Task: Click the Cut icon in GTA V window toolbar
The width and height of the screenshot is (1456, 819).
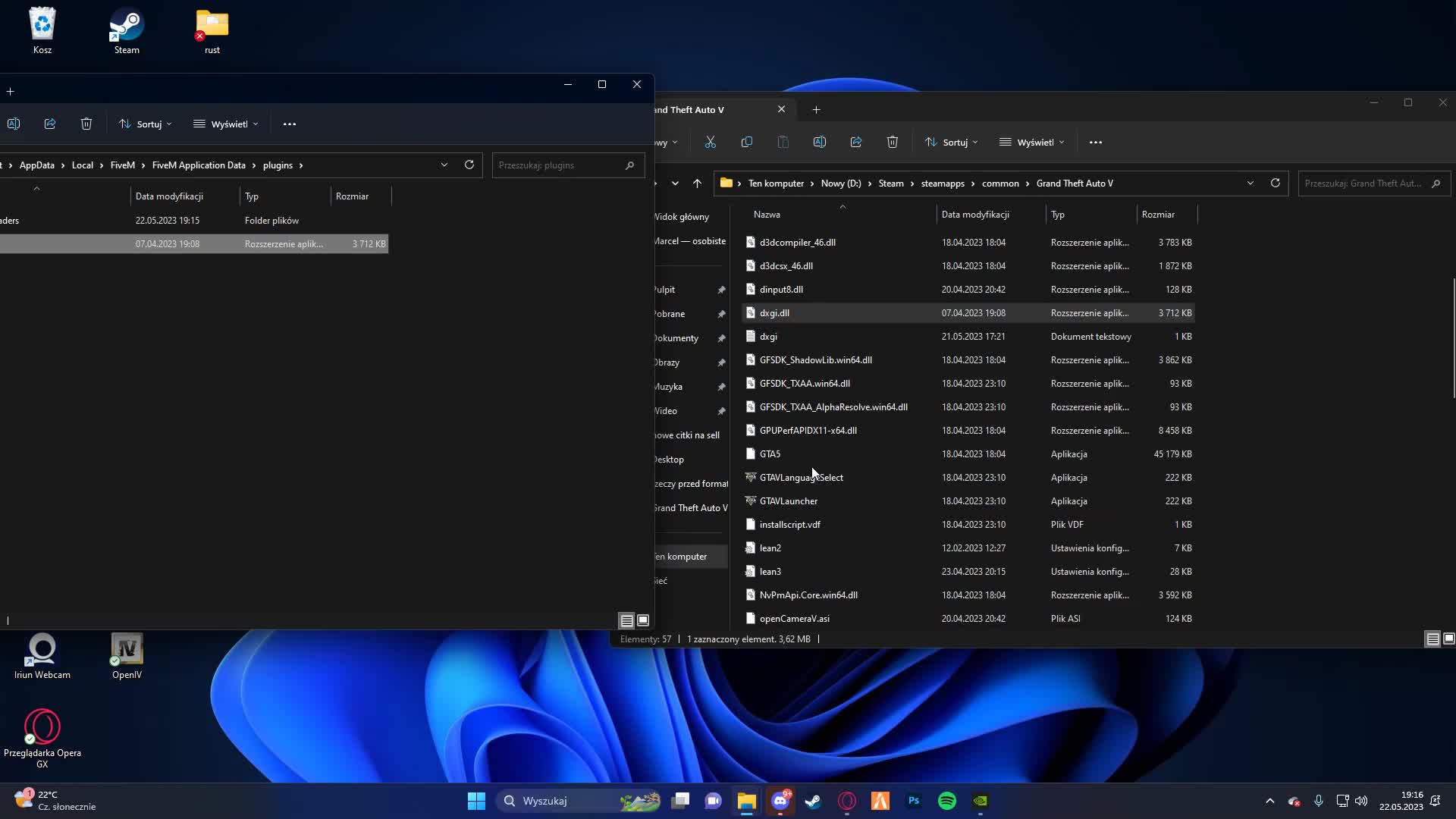Action: tap(710, 142)
